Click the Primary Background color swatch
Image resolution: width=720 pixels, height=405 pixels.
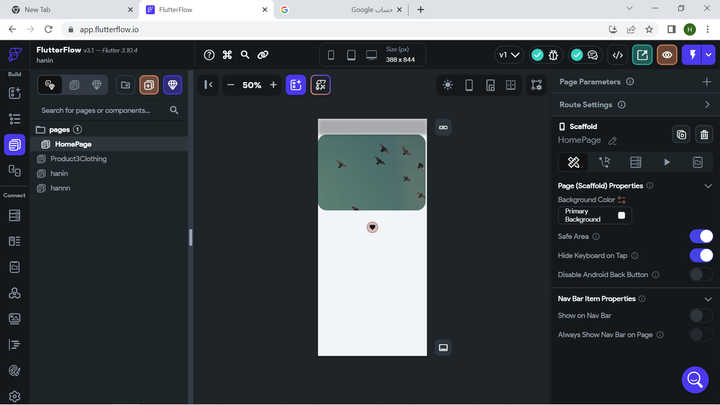click(621, 215)
